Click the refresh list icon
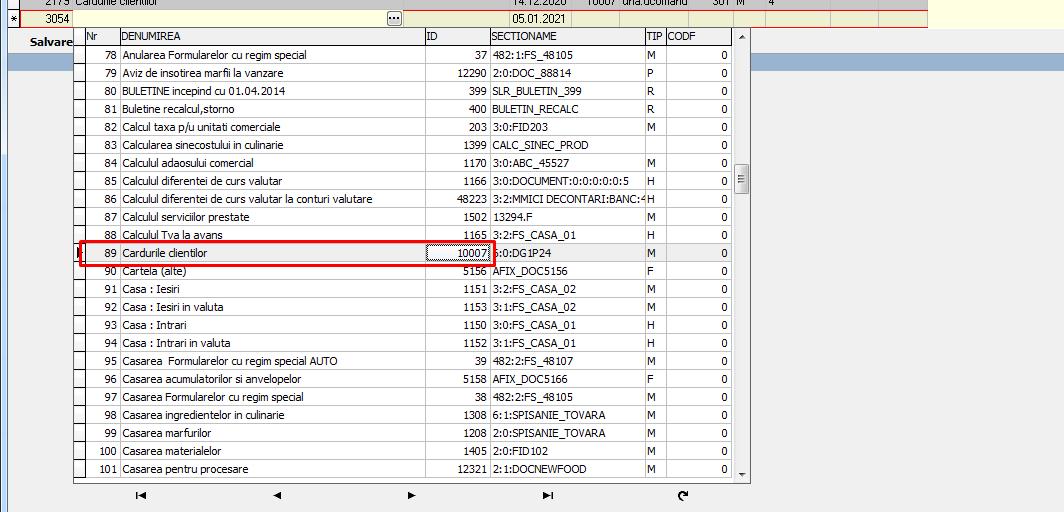This screenshot has width=1064, height=512. (x=683, y=496)
